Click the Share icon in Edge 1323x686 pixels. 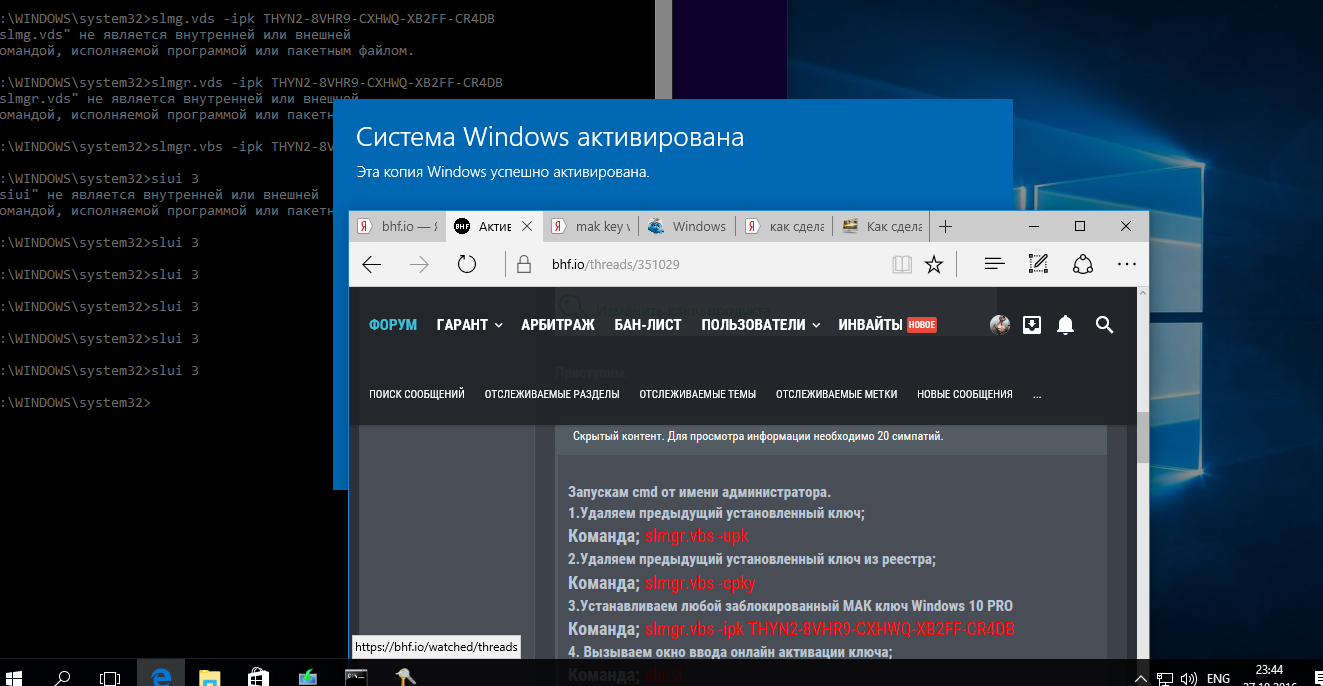coord(1083,265)
